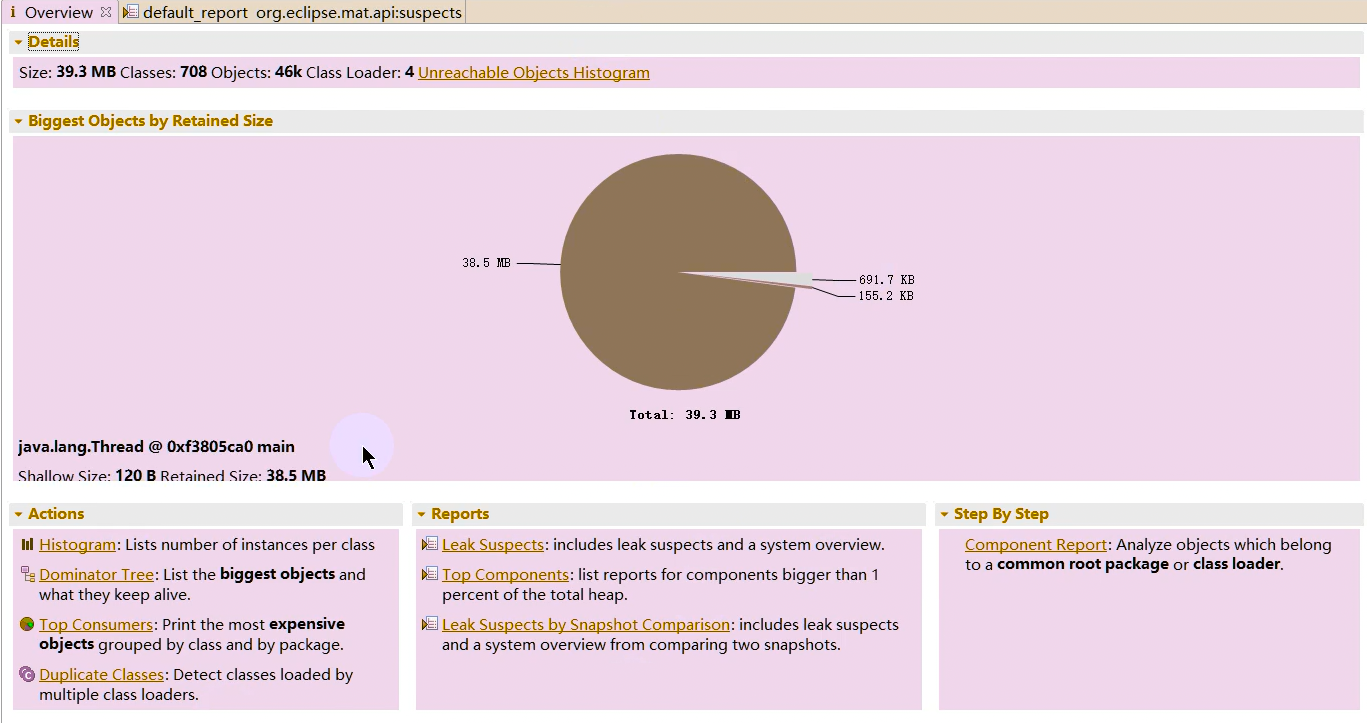The image size is (1367, 723).
Task: Click the Overview tab info icon
Action: coord(13,12)
